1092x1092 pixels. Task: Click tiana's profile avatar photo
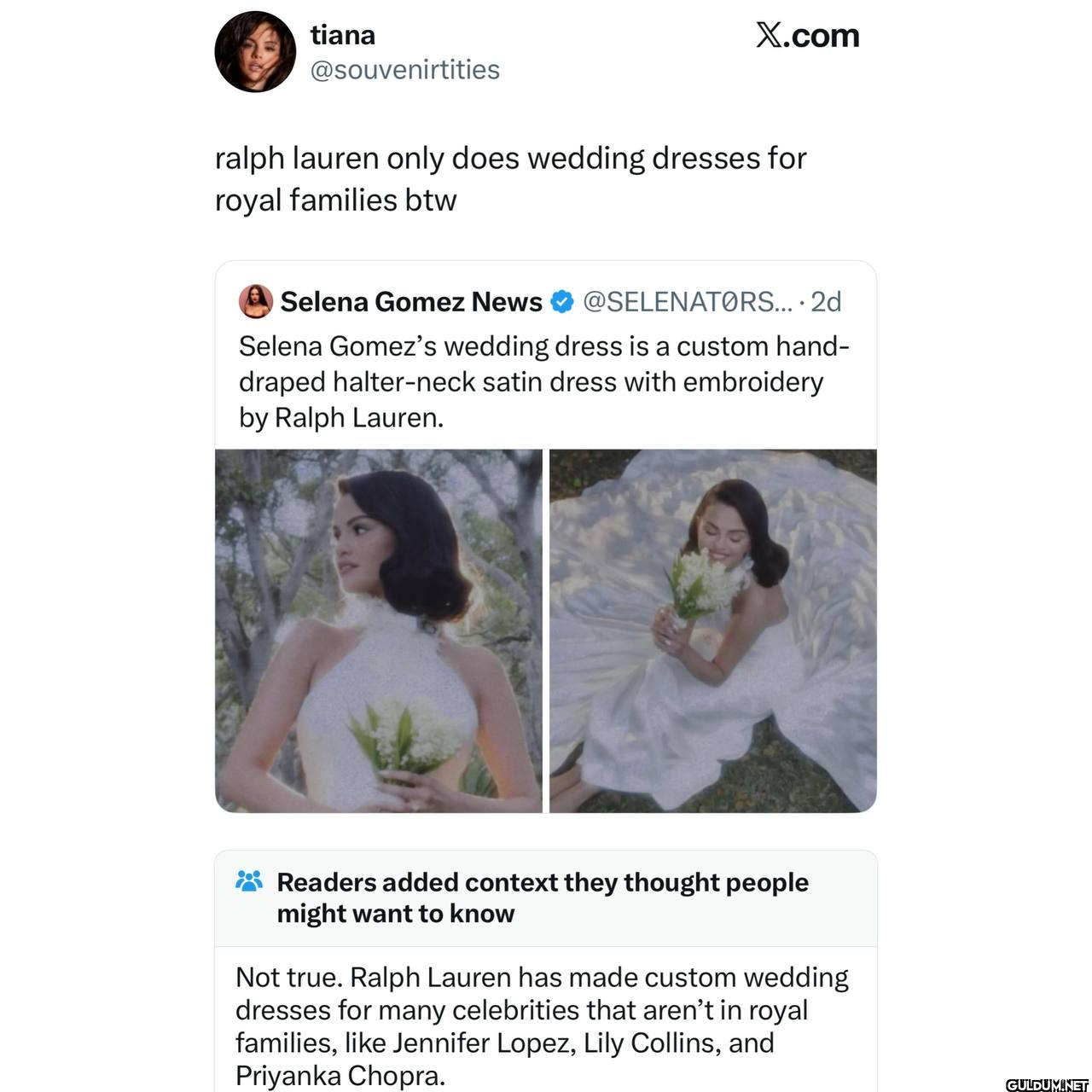coord(255,52)
